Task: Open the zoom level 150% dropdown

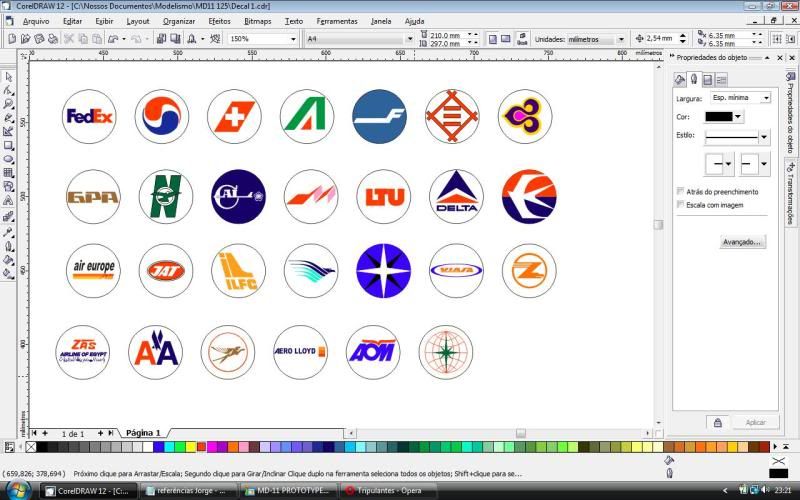Action: [293, 39]
